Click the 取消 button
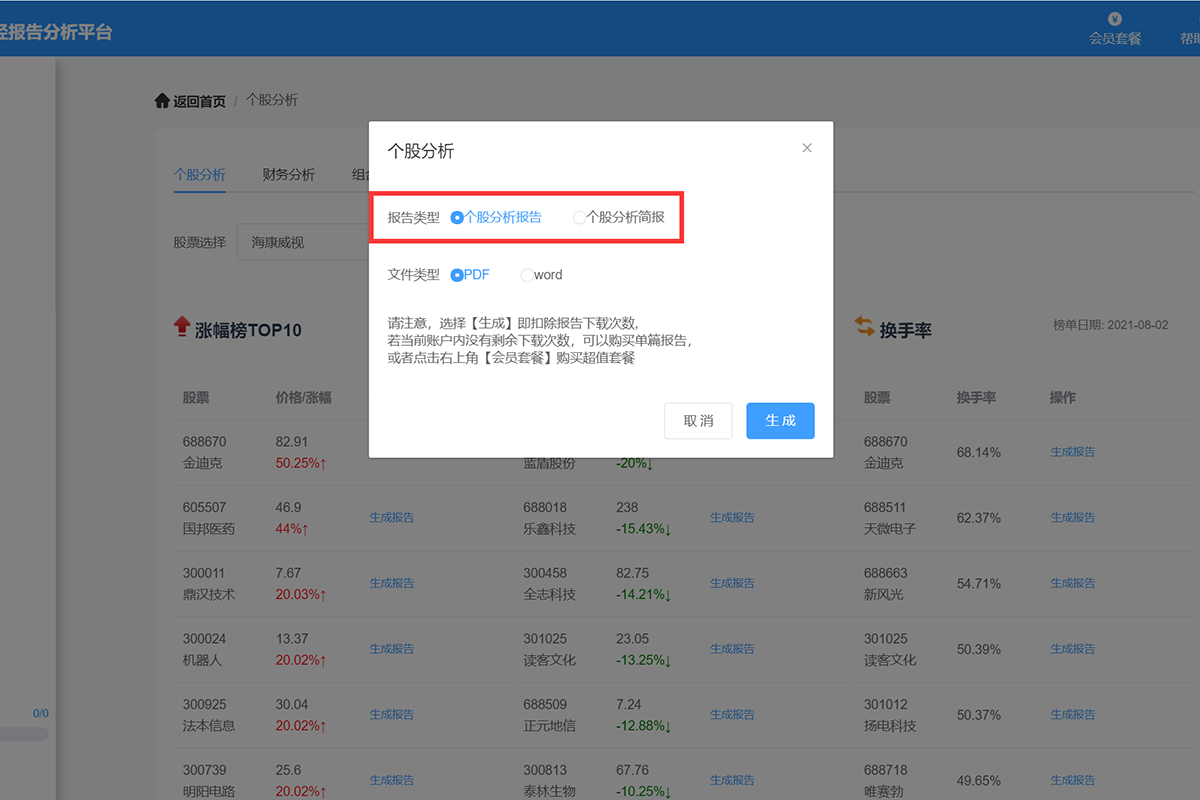This screenshot has width=1200, height=800. pyautogui.click(x=698, y=421)
